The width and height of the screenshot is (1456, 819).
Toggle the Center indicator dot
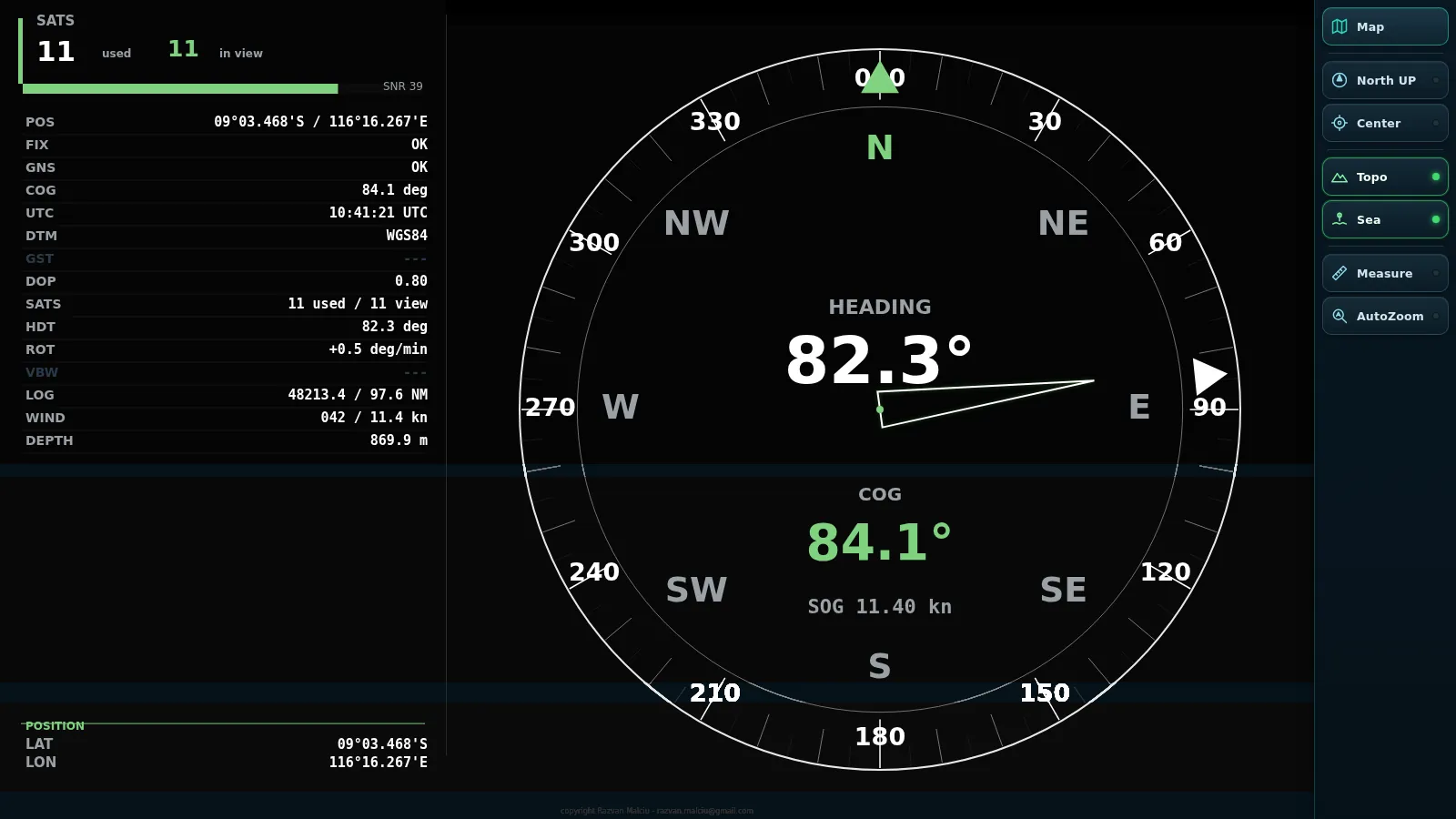coord(1436,123)
